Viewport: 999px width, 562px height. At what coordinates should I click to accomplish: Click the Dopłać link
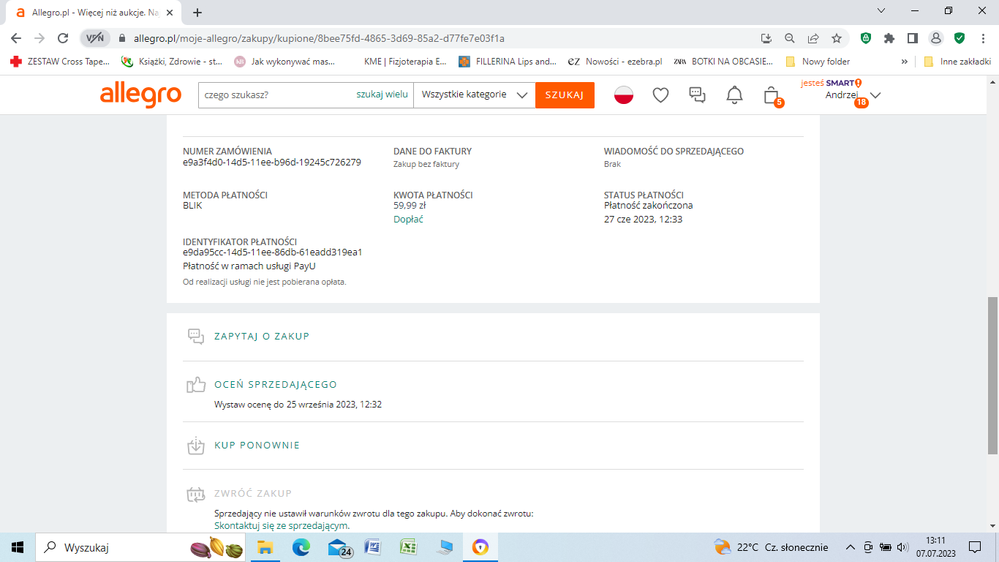[x=408, y=219]
